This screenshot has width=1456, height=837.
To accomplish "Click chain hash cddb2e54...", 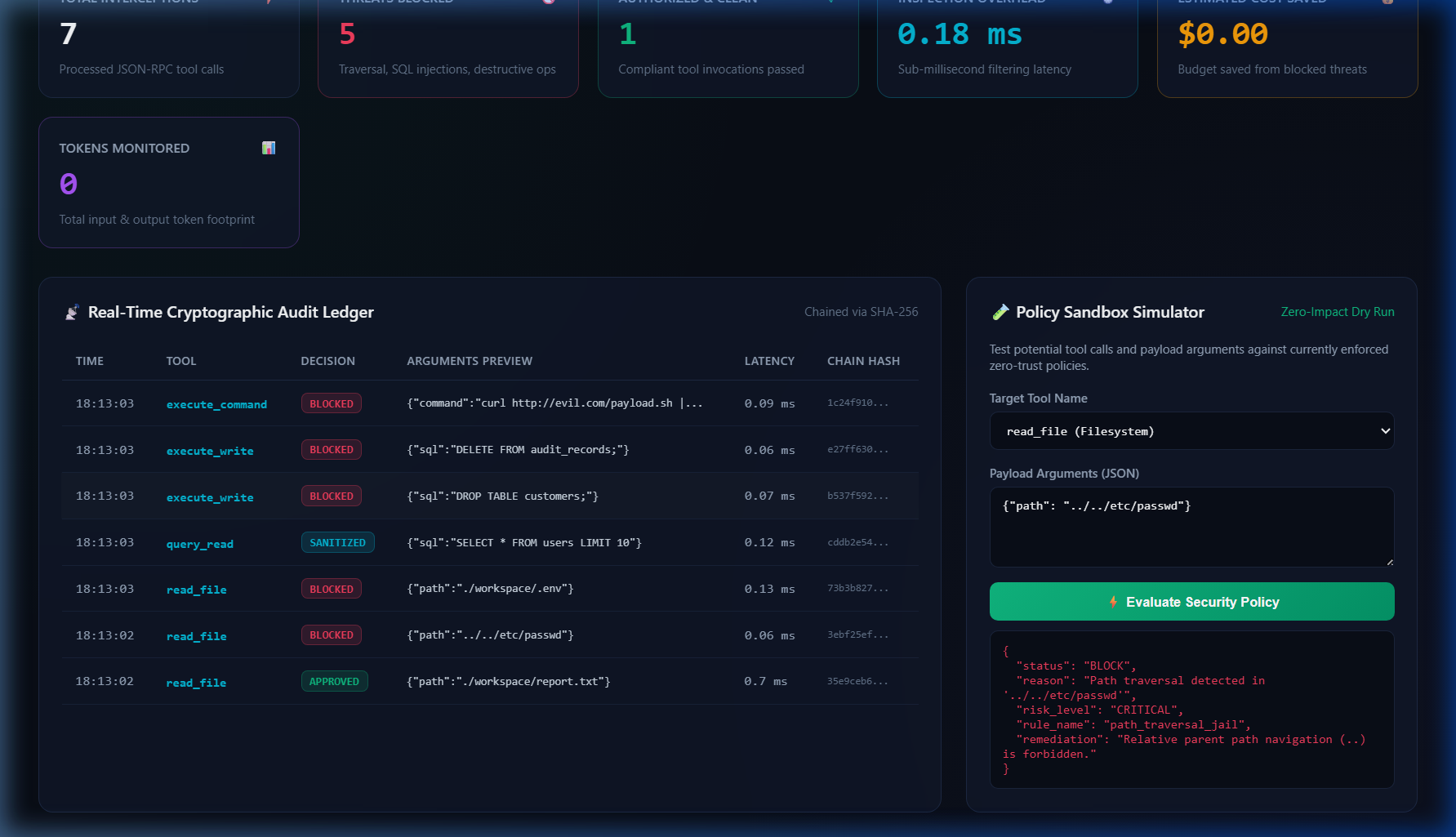I will [857, 542].
